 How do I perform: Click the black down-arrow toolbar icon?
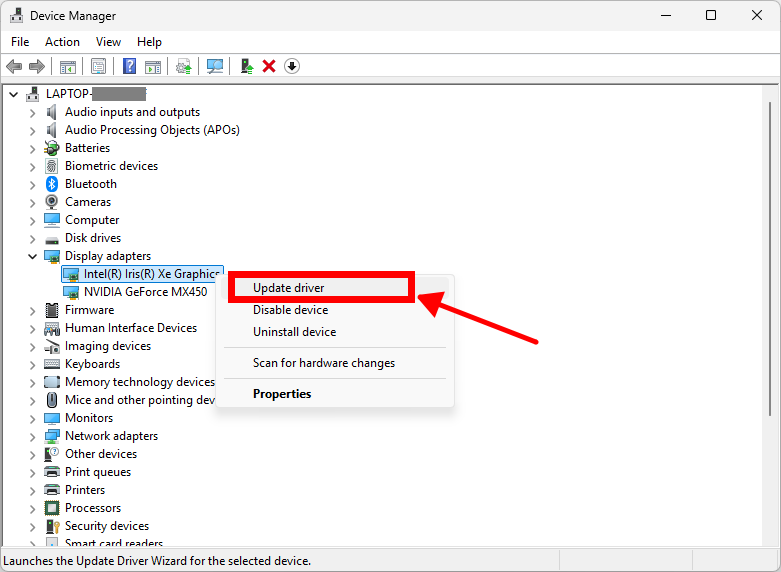pos(292,66)
